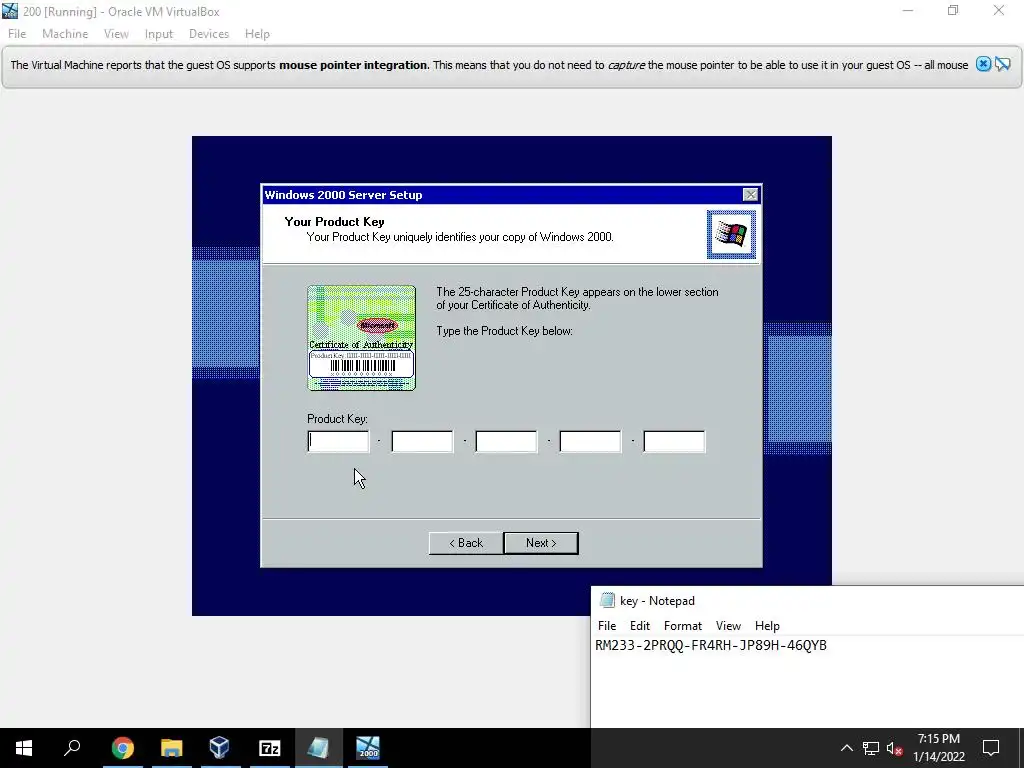The width and height of the screenshot is (1024, 768).
Task: Focus the first Product Key field
Action: click(338, 441)
